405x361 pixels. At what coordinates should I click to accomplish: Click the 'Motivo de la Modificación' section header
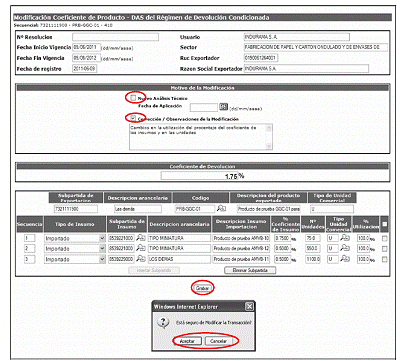click(x=203, y=88)
